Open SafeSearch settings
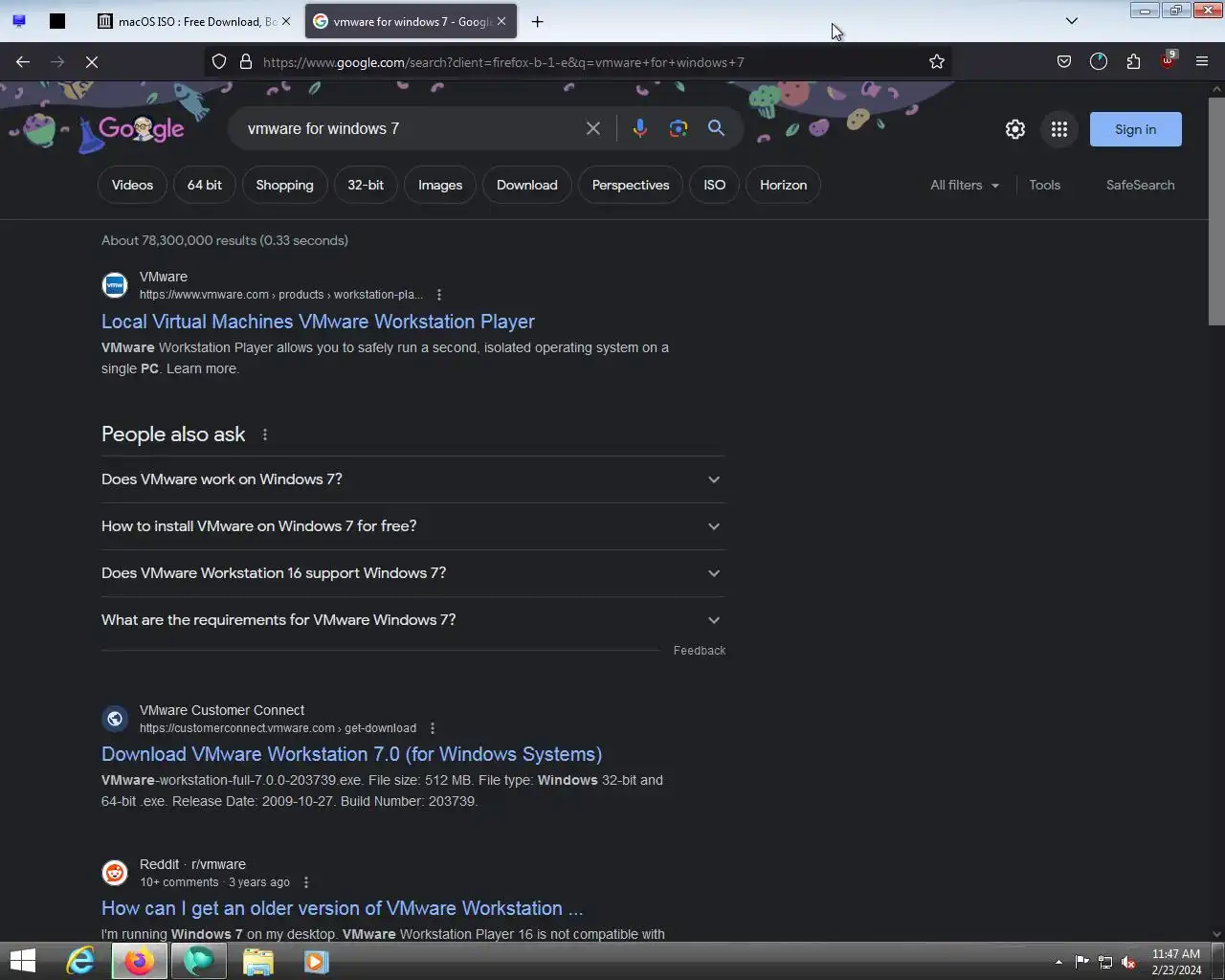Viewport: 1225px width, 980px height. [1141, 185]
